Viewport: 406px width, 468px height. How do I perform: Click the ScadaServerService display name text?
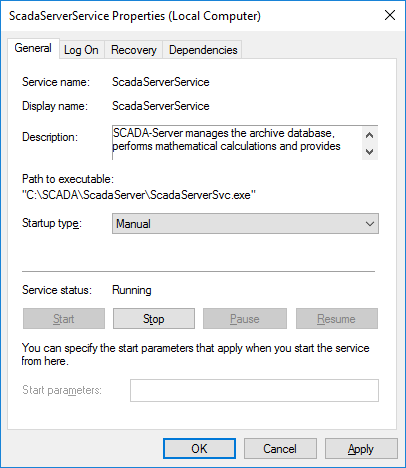point(161,106)
